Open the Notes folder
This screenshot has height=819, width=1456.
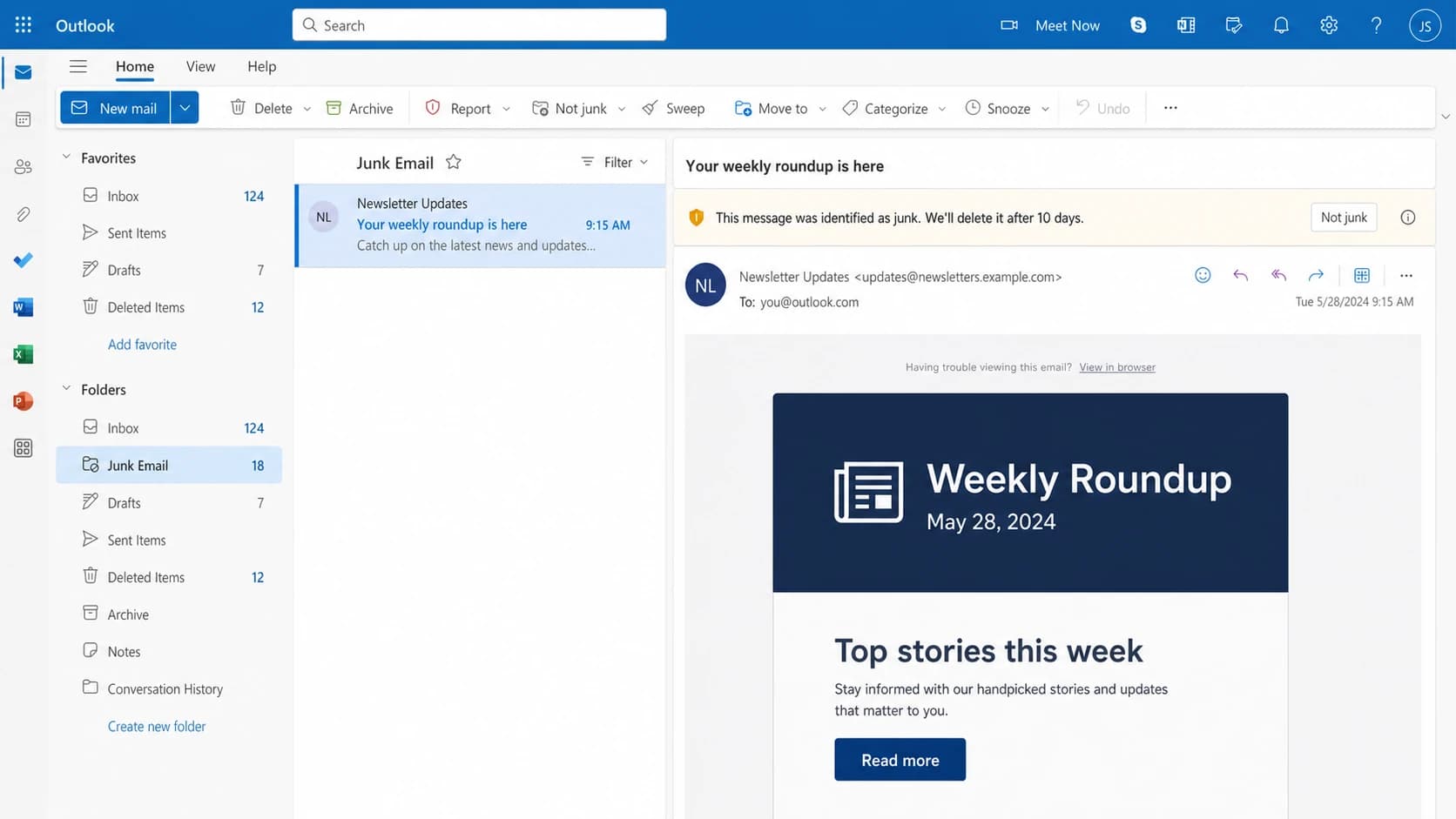click(169, 652)
